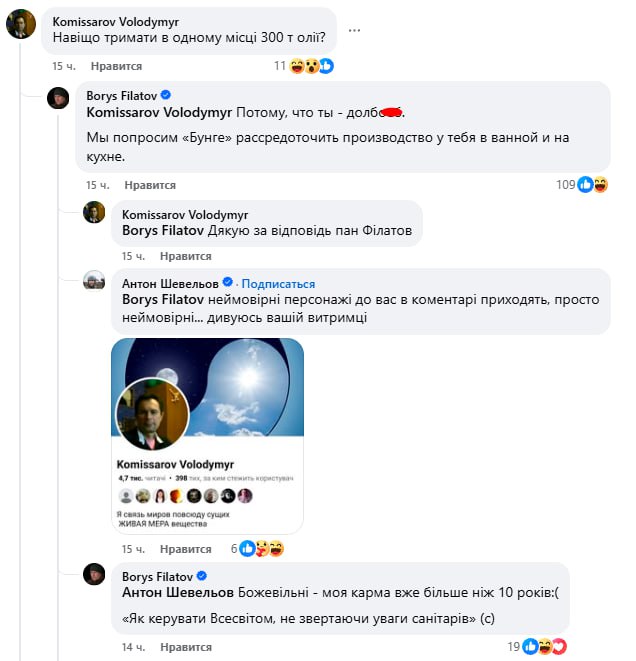Click the 15 ч. timestamp on the top comment
636x661 pixels.
65,66
